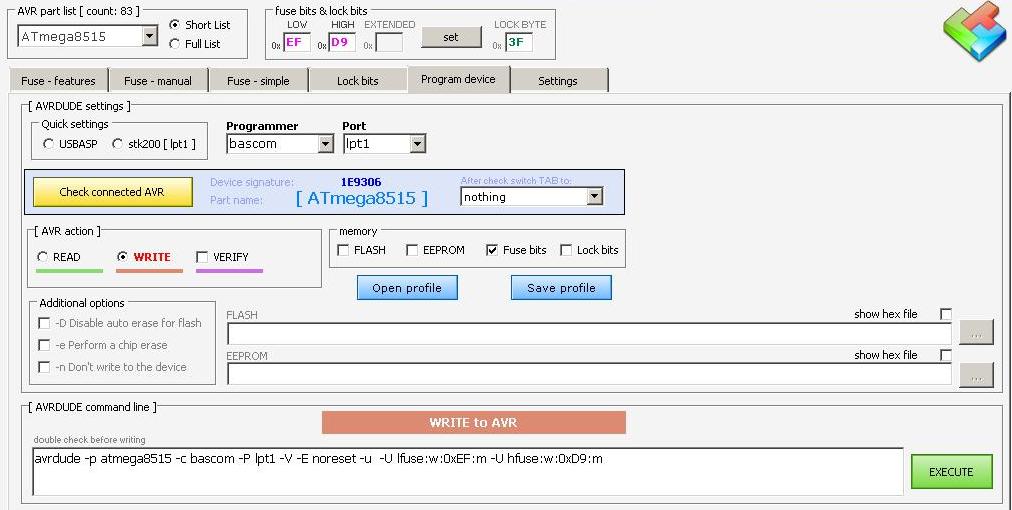Switch to the Fuse - manual tab
Viewport: 1012px width, 510px height.
(158, 81)
